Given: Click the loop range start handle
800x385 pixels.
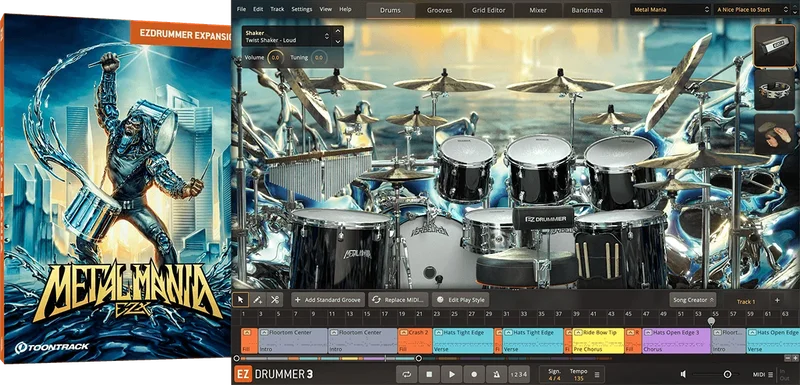Looking at the screenshot, I should [x=236, y=358].
